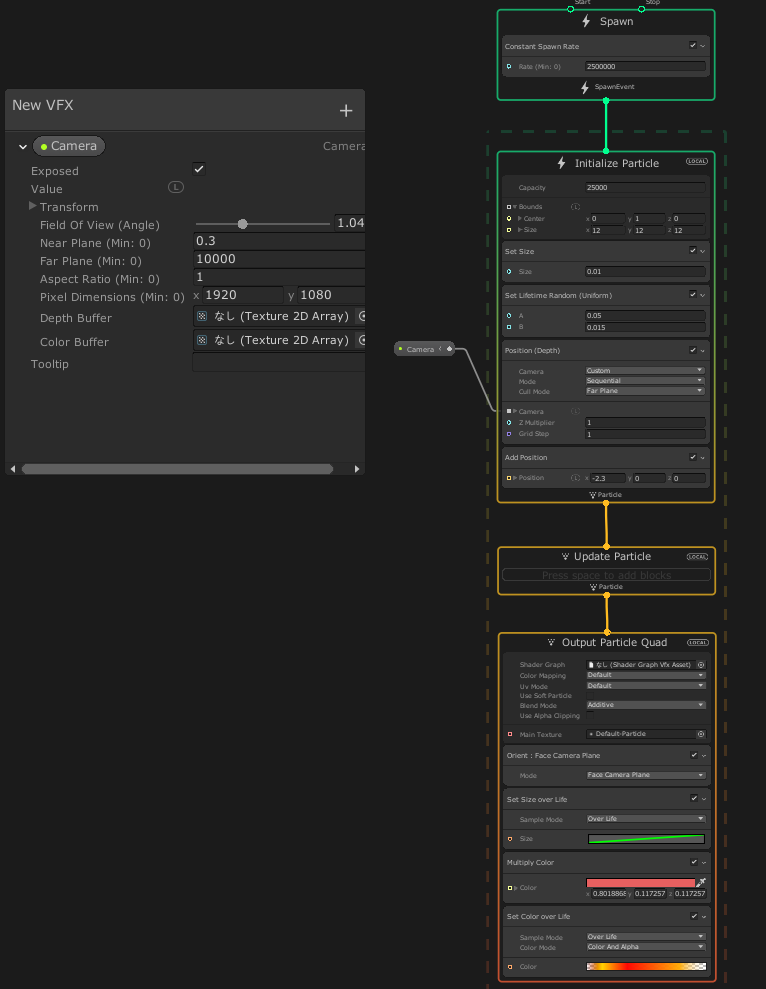The height and width of the screenshot is (989, 766).
Task: Click the LOCAL space badge on Initialize Particle
Action: [x=697, y=161]
